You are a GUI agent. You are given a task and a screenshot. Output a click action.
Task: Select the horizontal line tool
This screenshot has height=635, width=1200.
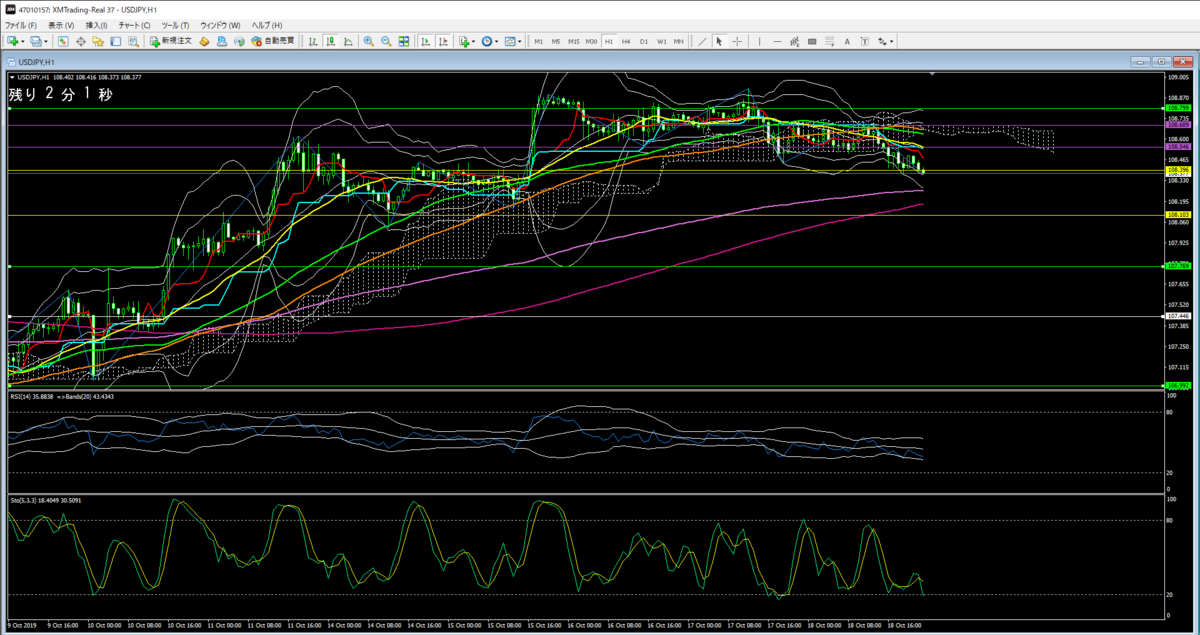click(x=777, y=41)
